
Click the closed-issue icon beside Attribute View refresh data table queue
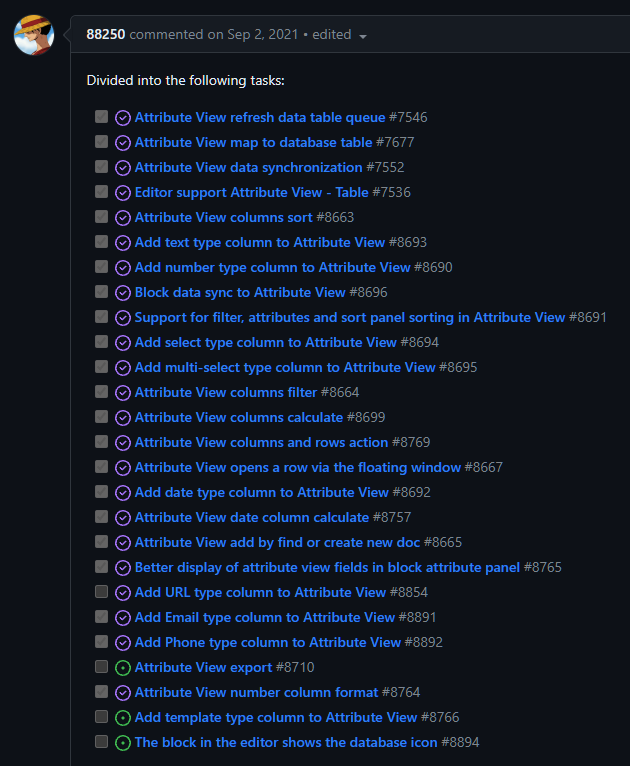[123, 117]
